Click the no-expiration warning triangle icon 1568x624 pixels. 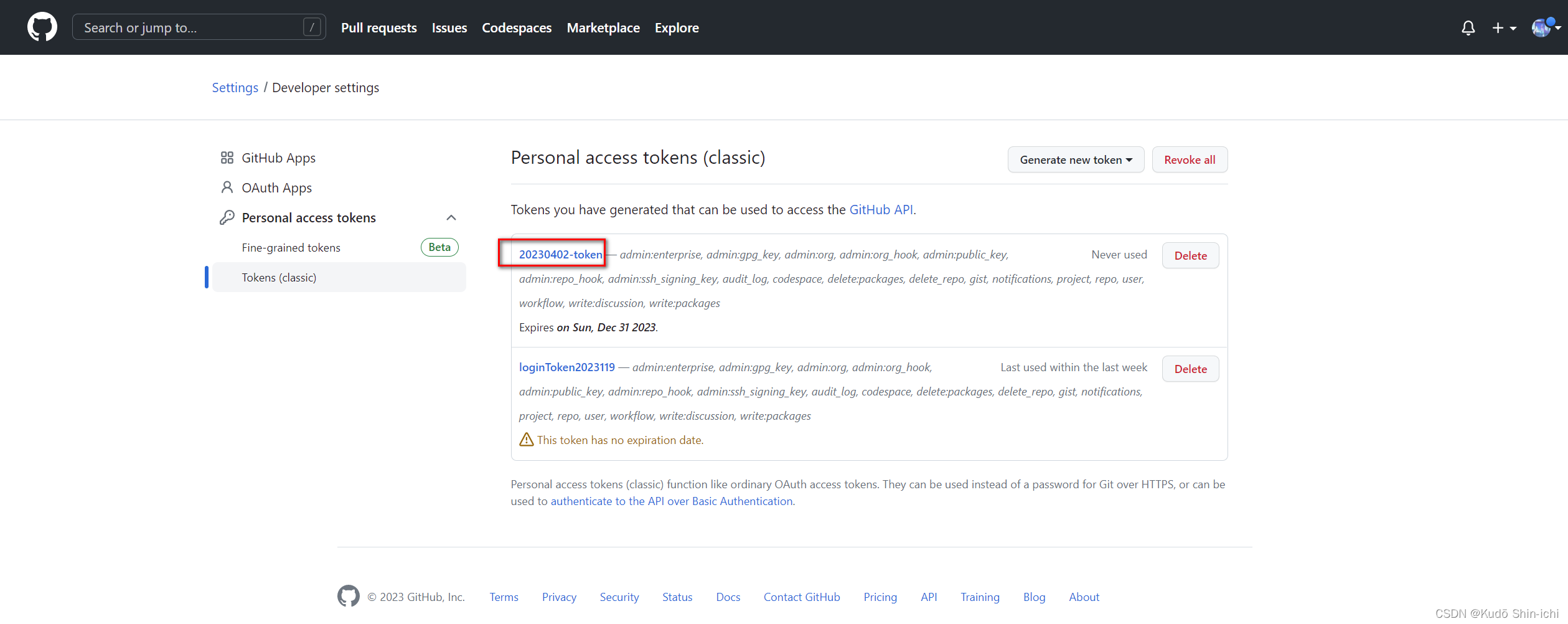pyautogui.click(x=527, y=440)
